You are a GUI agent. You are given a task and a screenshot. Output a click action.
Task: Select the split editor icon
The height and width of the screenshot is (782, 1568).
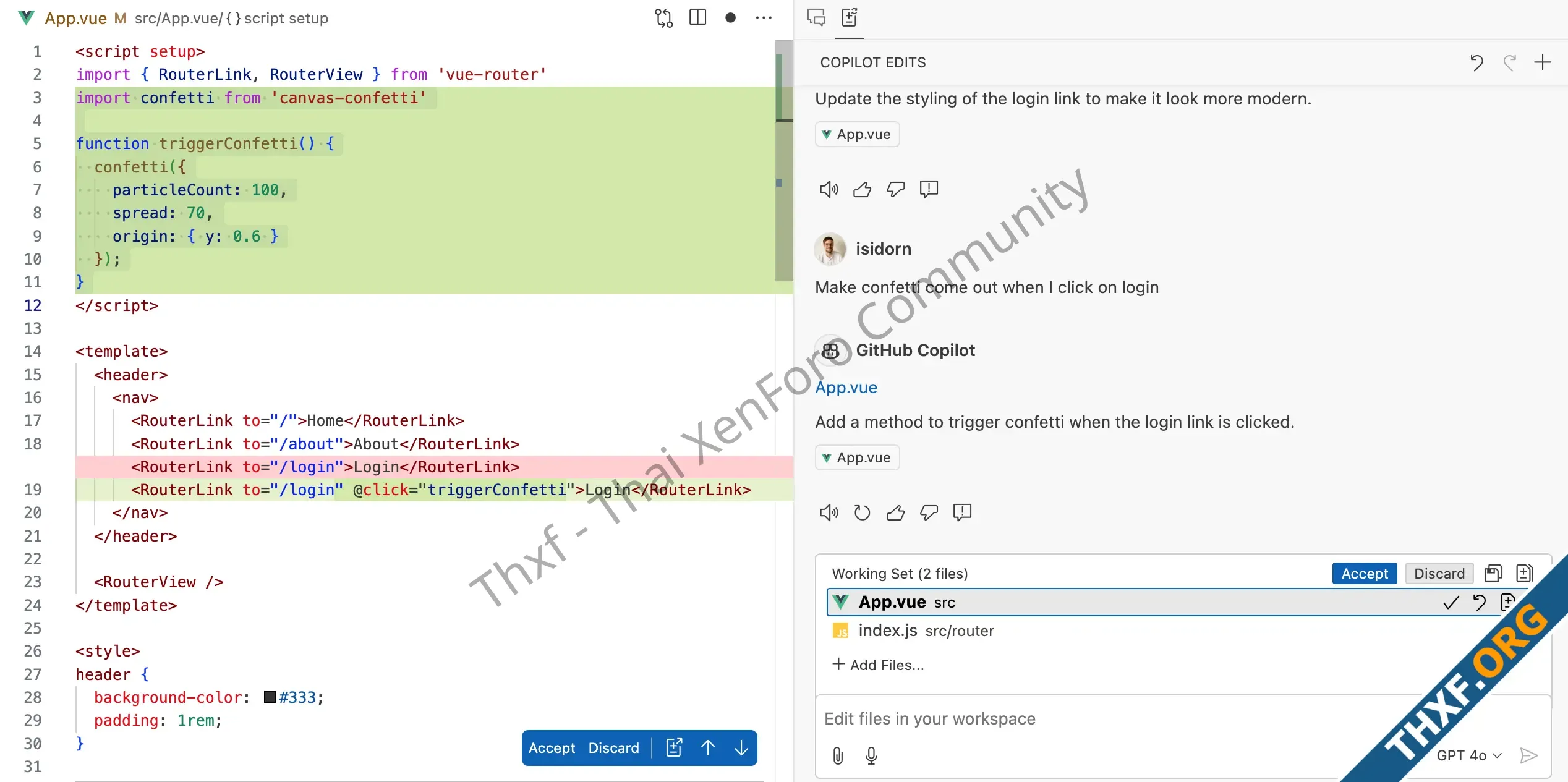pos(697,17)
